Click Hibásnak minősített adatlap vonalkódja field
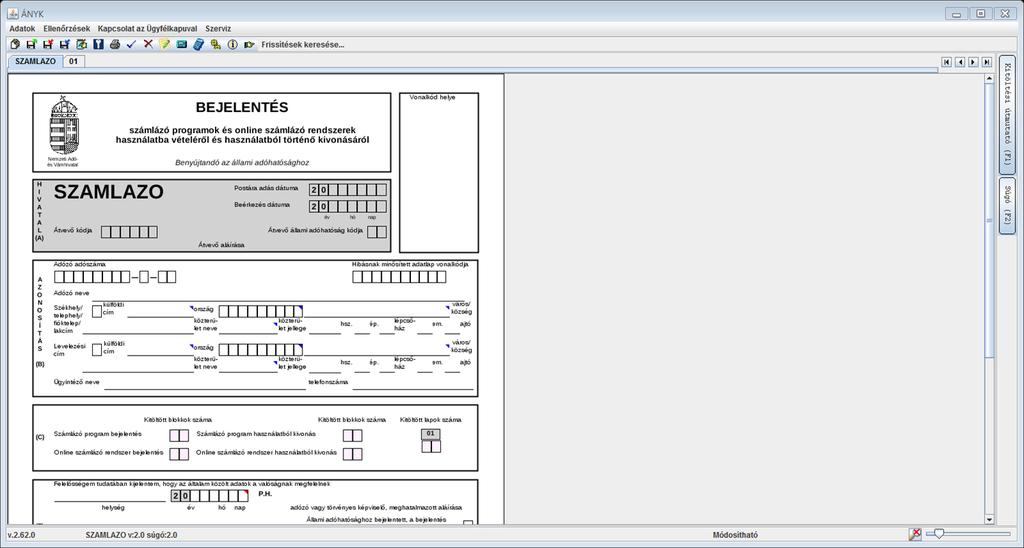Screen dimensions: 1024x548 point(399,277)
